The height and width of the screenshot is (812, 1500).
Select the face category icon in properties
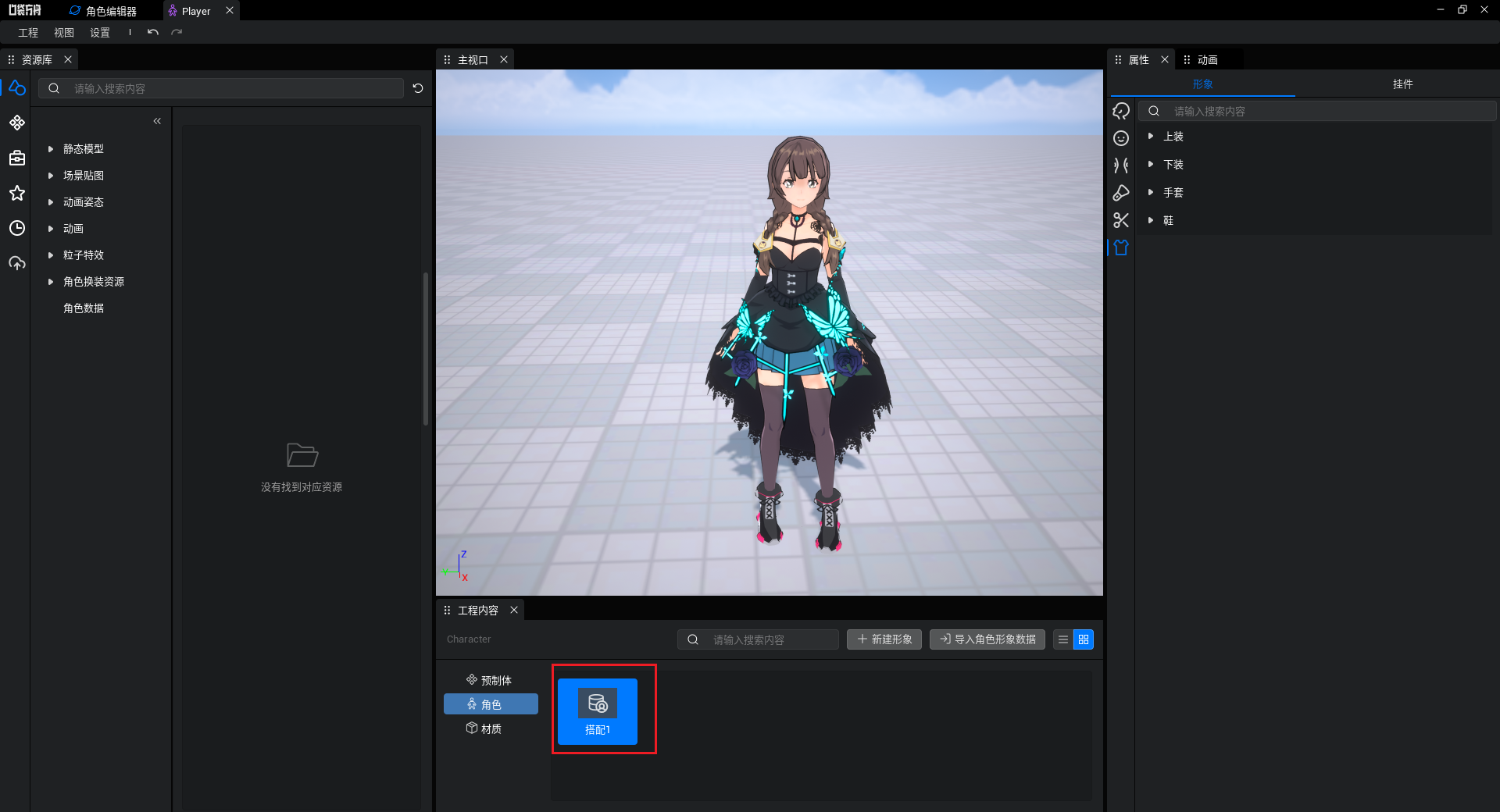click(1121, 138)
